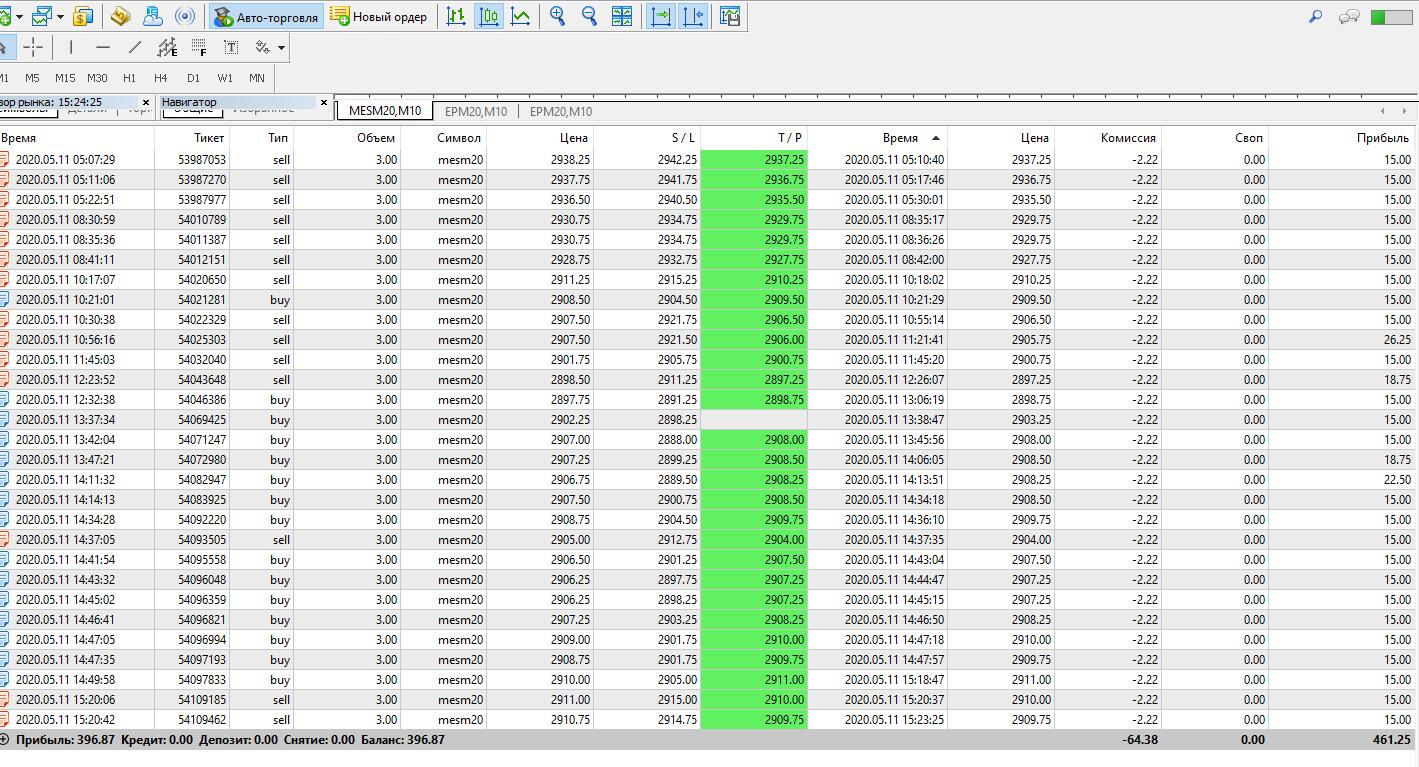Open the profiles dropdown arrow
The height and width of the screenshot is (767, 1419).
61,16
